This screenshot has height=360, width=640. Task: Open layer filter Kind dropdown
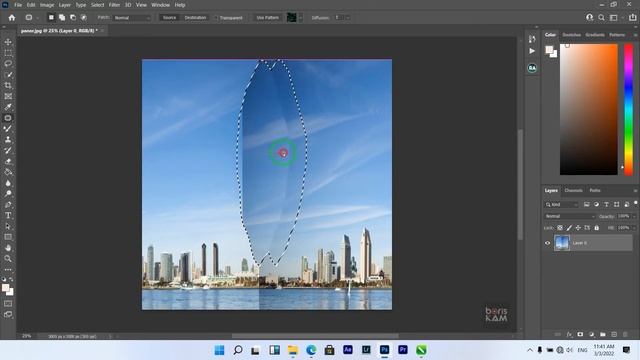pyautogui.click(x=561, y=204)
